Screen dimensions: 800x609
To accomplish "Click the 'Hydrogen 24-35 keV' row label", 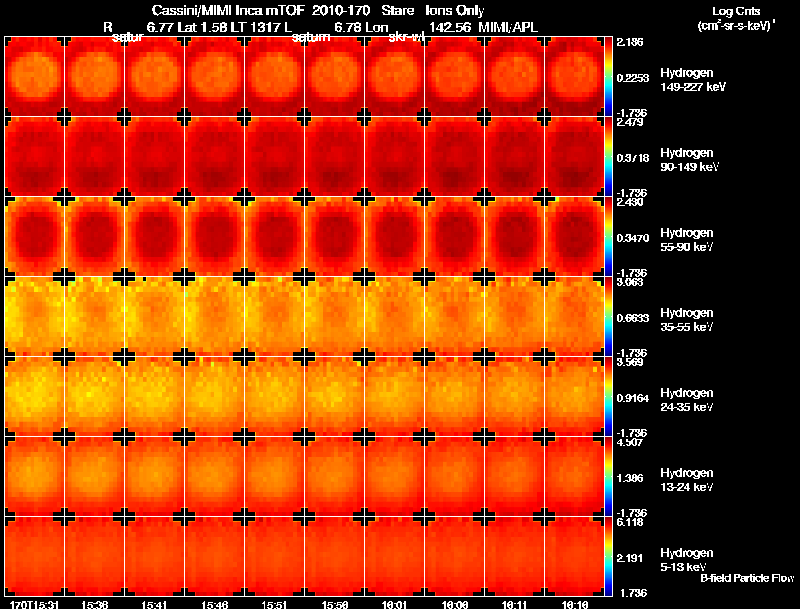I will [687, 400].
